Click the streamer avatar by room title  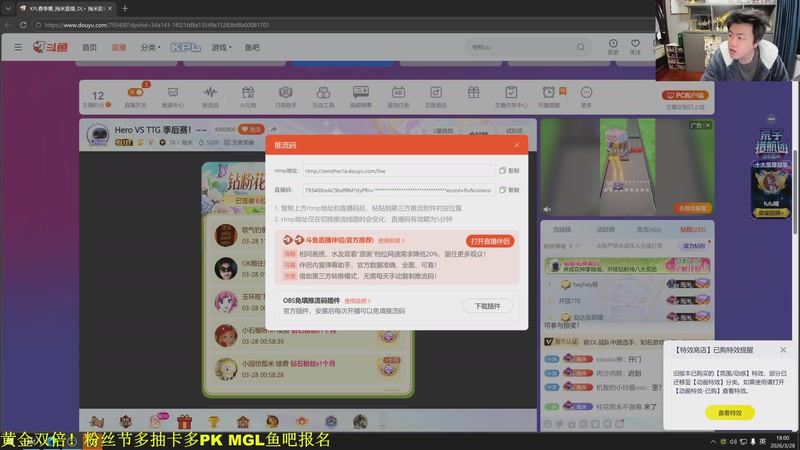pyautogui.click(x=97, y=135)
